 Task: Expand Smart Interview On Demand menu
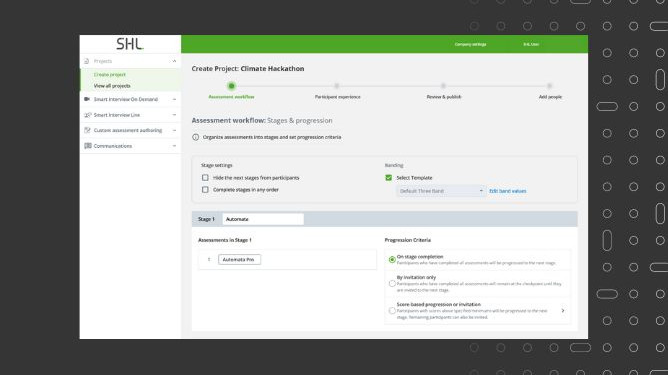click(x=174, y=99)
